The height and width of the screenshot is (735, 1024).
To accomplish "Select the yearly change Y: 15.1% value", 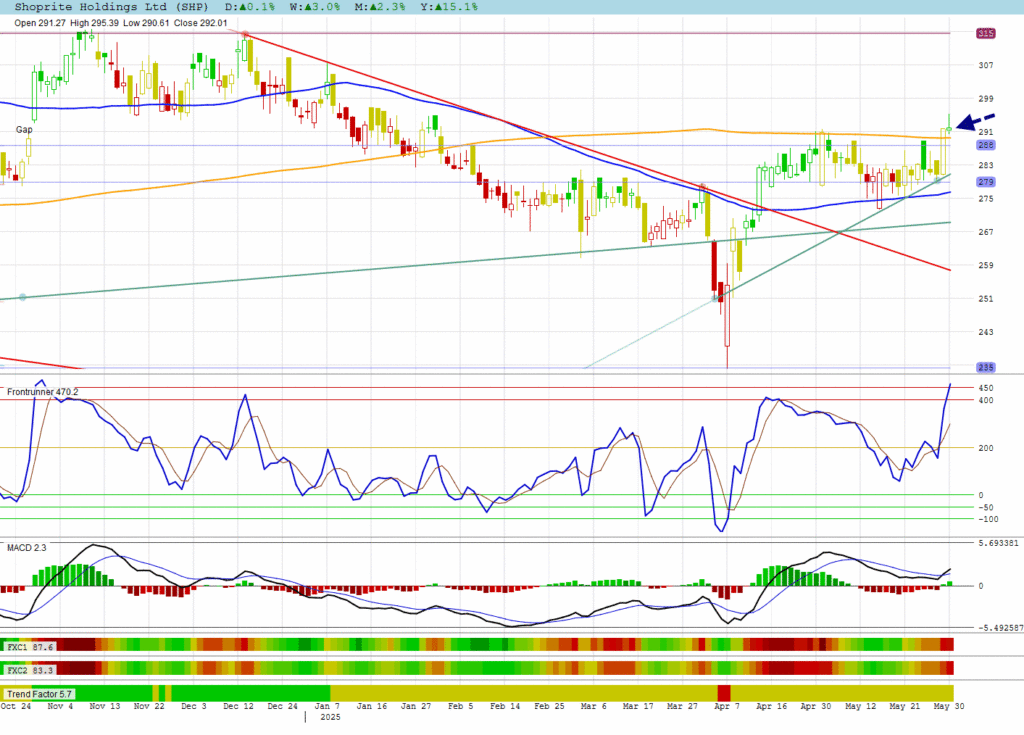I will tap(449, 7).
